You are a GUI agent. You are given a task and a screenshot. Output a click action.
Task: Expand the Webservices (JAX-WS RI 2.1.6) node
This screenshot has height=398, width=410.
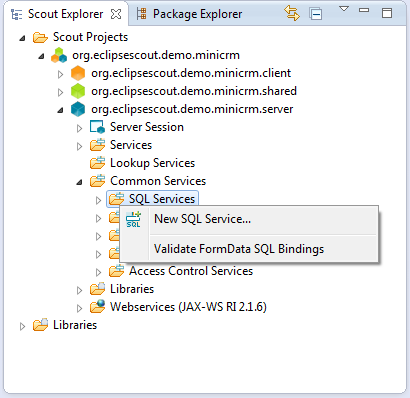pyautogui.click(x=79, y=308)
